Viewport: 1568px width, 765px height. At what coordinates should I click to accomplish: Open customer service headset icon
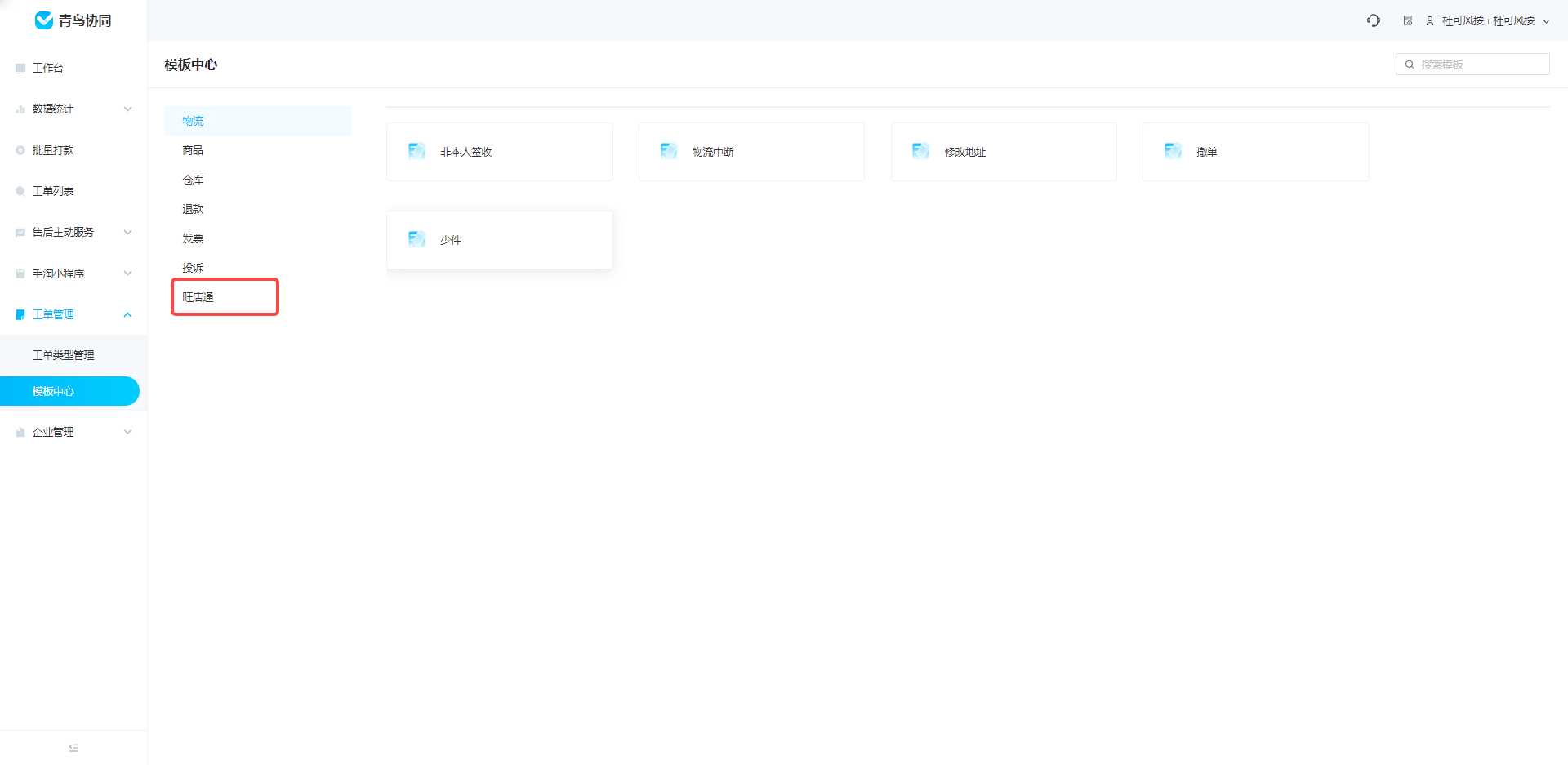[1374, 20]
